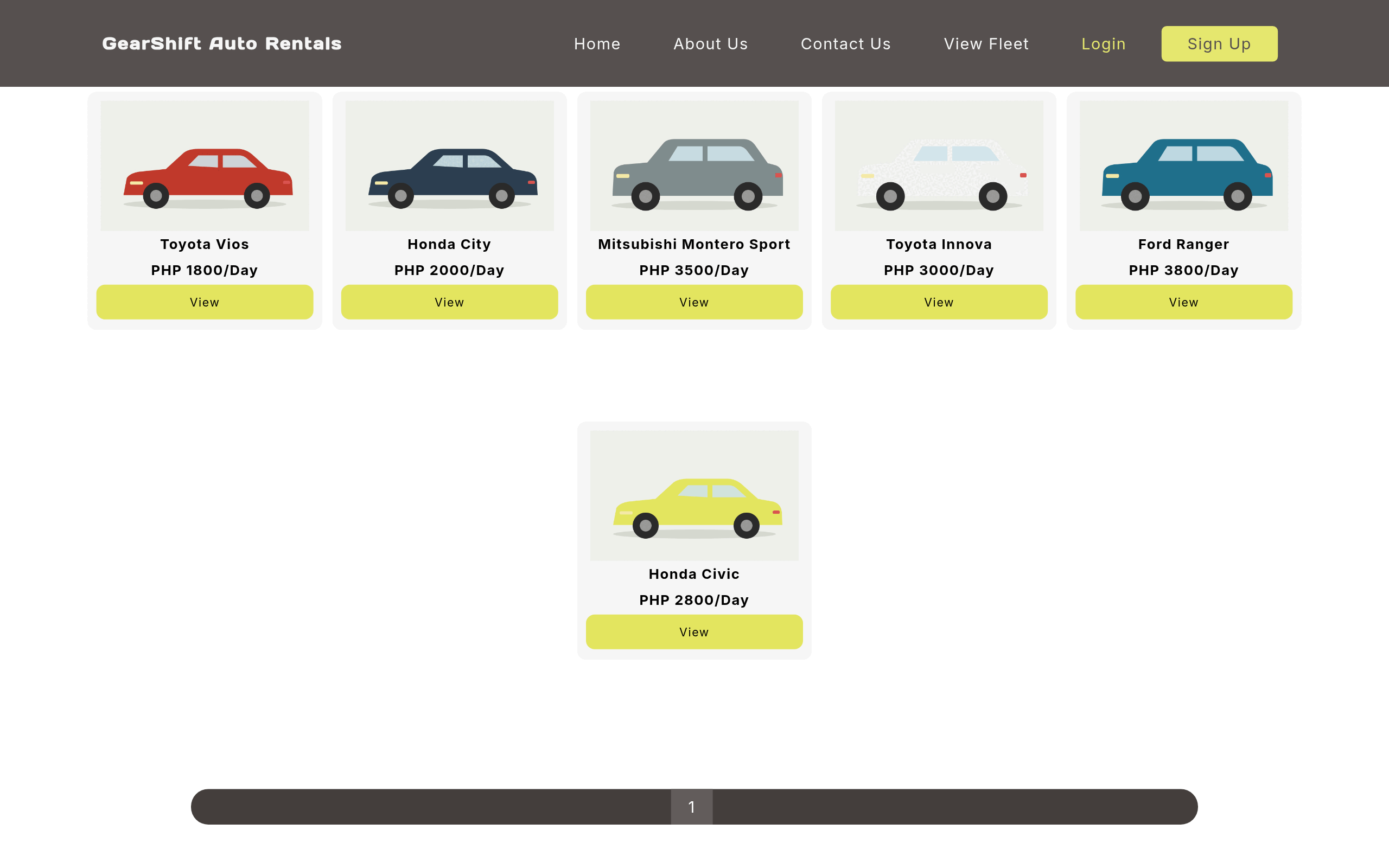This screenshot has width=1389, height=868.
Task: Open the About Us page
Action: pos(711,43)
